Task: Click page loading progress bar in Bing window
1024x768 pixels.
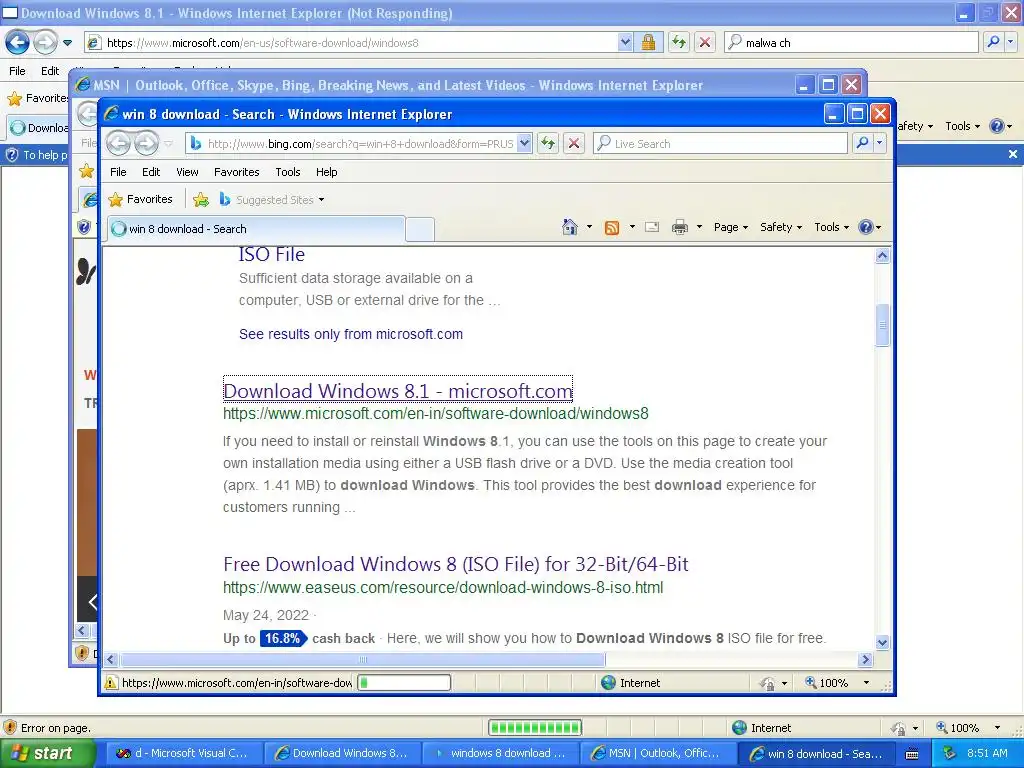Action: pos(404,682)
